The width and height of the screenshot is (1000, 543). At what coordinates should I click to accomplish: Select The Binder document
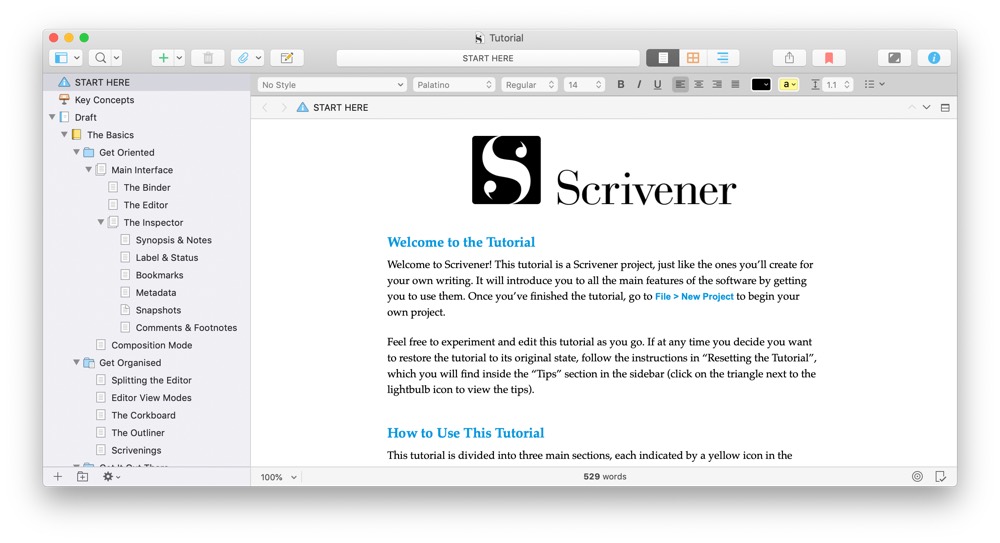(147, 188)
